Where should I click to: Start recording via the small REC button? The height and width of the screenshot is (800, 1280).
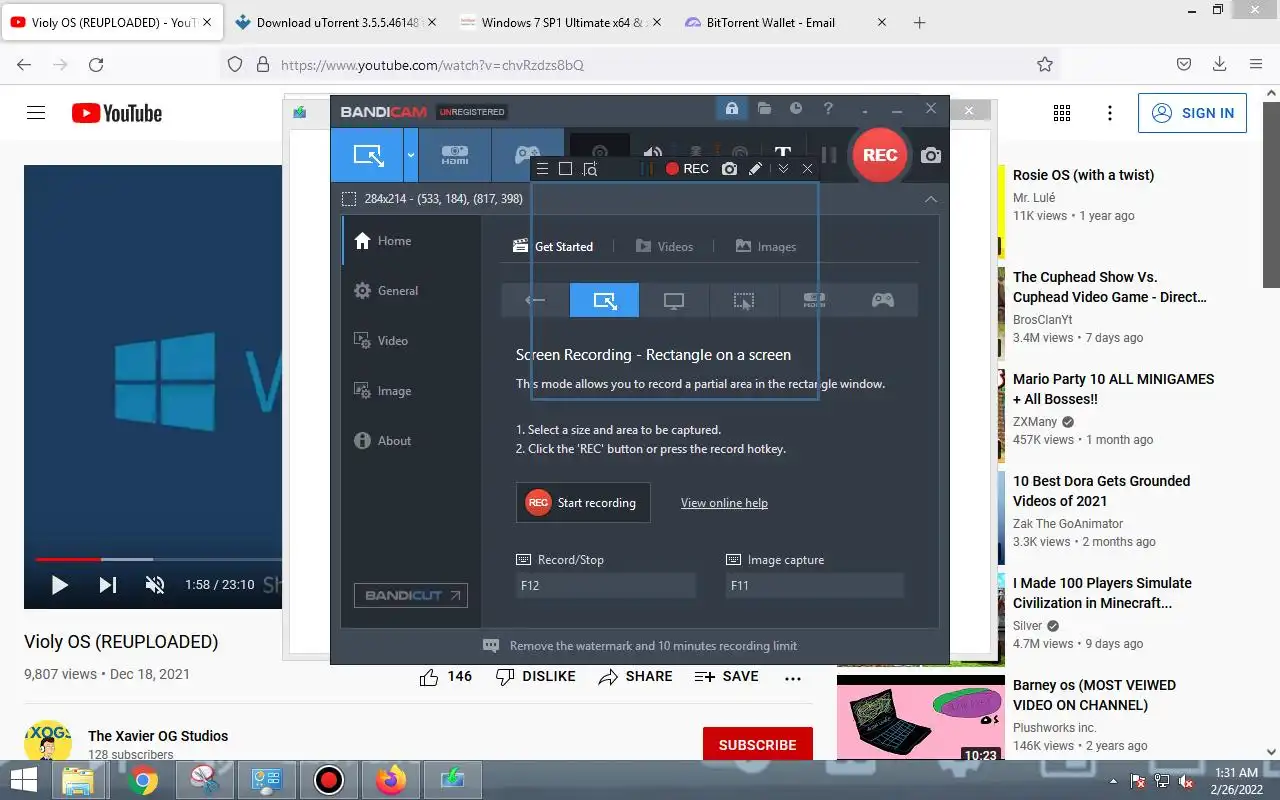pos(687,169)
